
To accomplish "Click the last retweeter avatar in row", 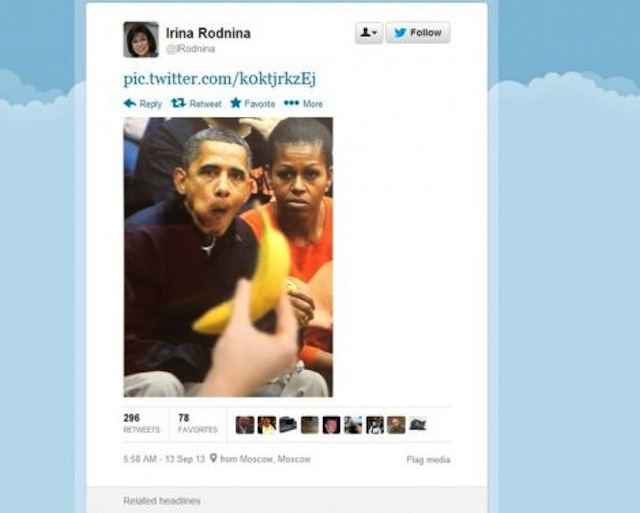I will 418,425.
